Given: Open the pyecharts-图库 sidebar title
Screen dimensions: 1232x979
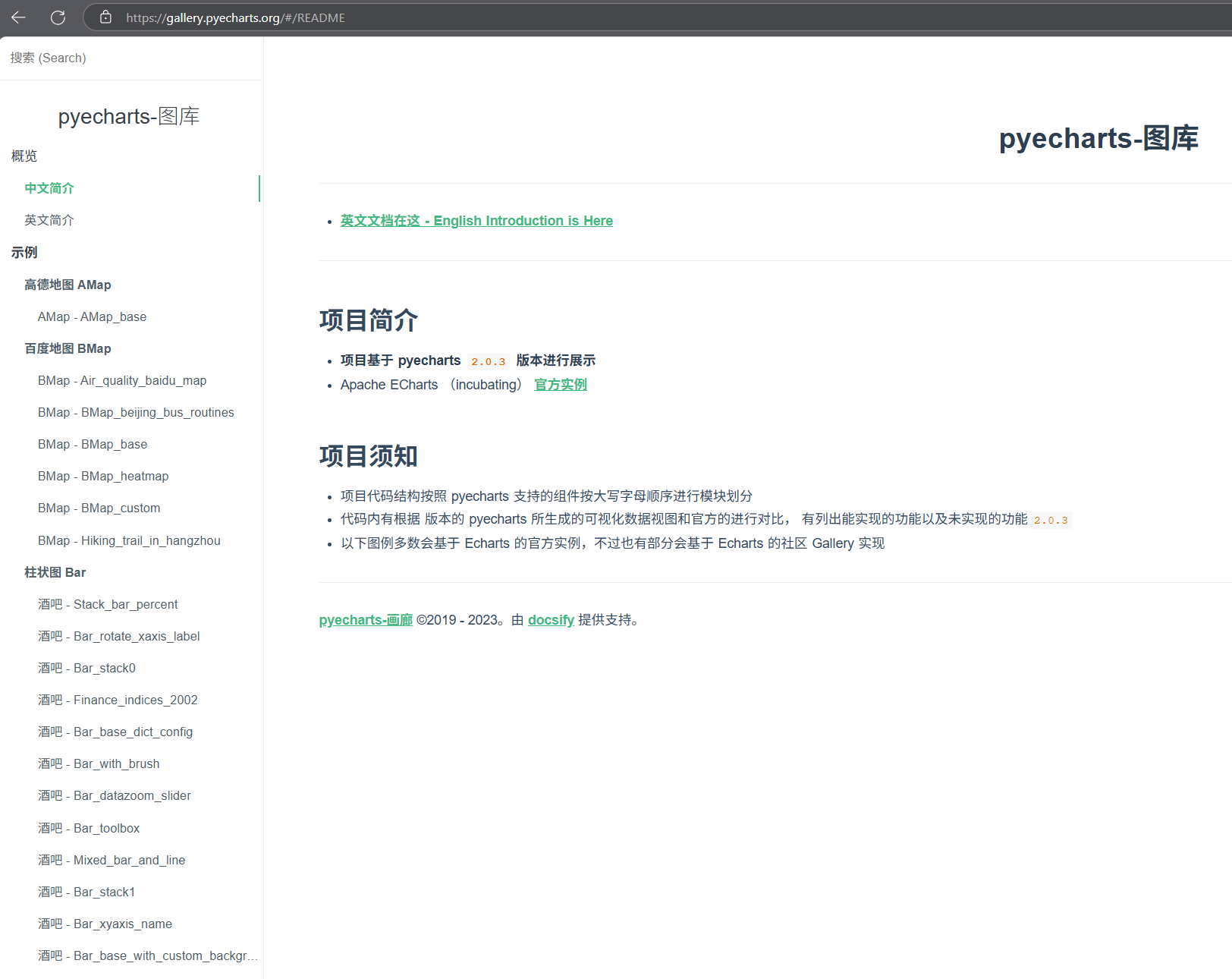Looking at the screenshot, I should coord(129,116).
